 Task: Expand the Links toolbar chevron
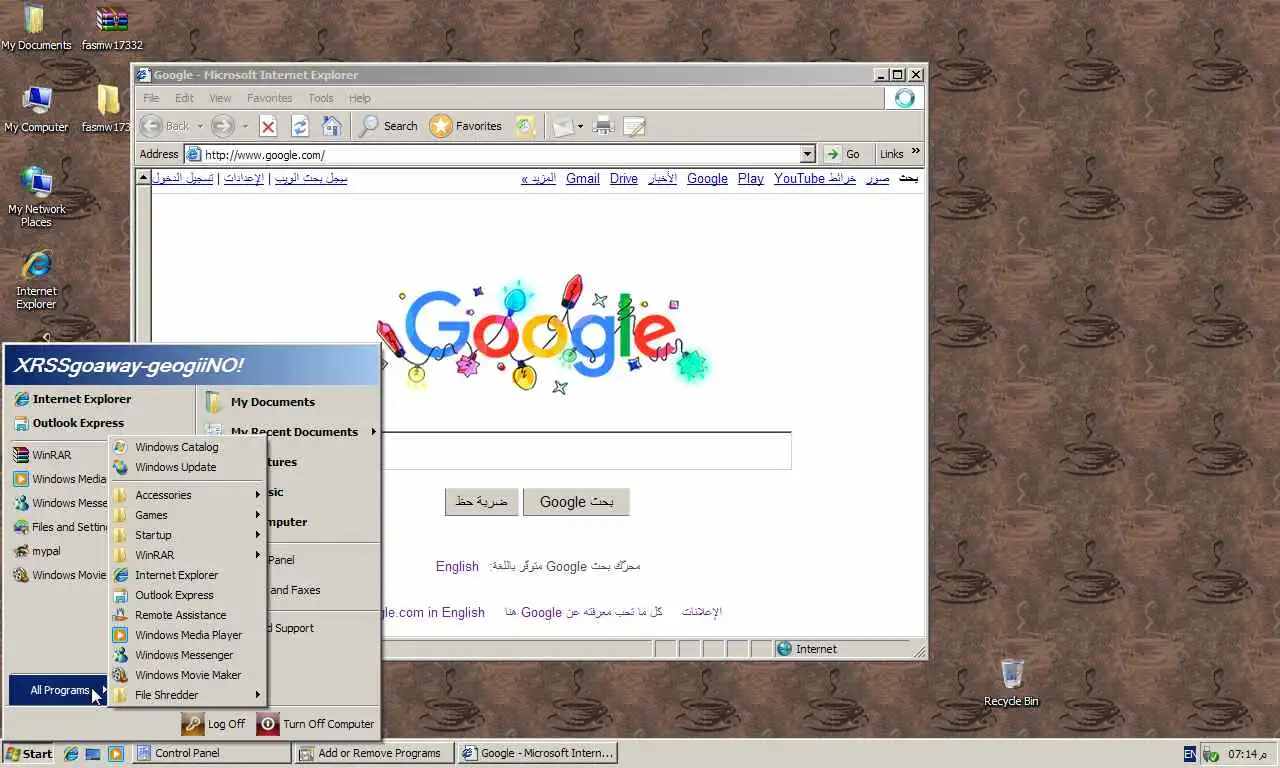[915, 152]
